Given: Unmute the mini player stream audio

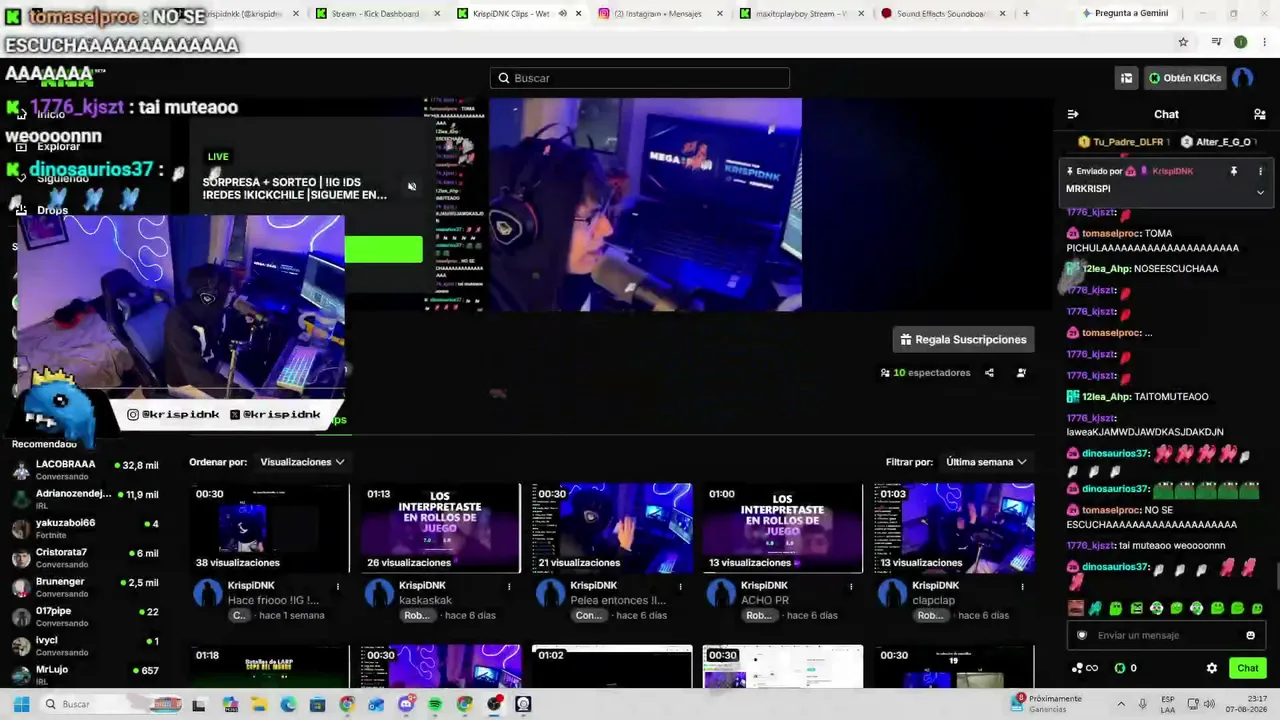Looking at the screenshot, I should (x=412, y=187).
